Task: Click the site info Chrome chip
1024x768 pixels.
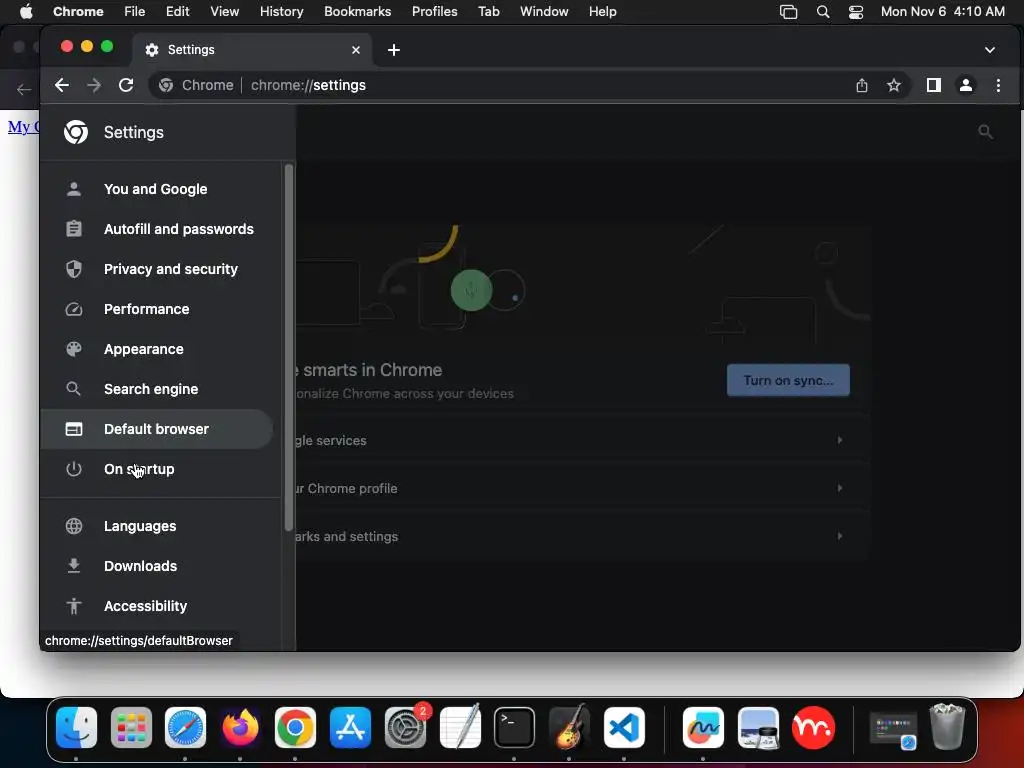Action: [197, 85]
